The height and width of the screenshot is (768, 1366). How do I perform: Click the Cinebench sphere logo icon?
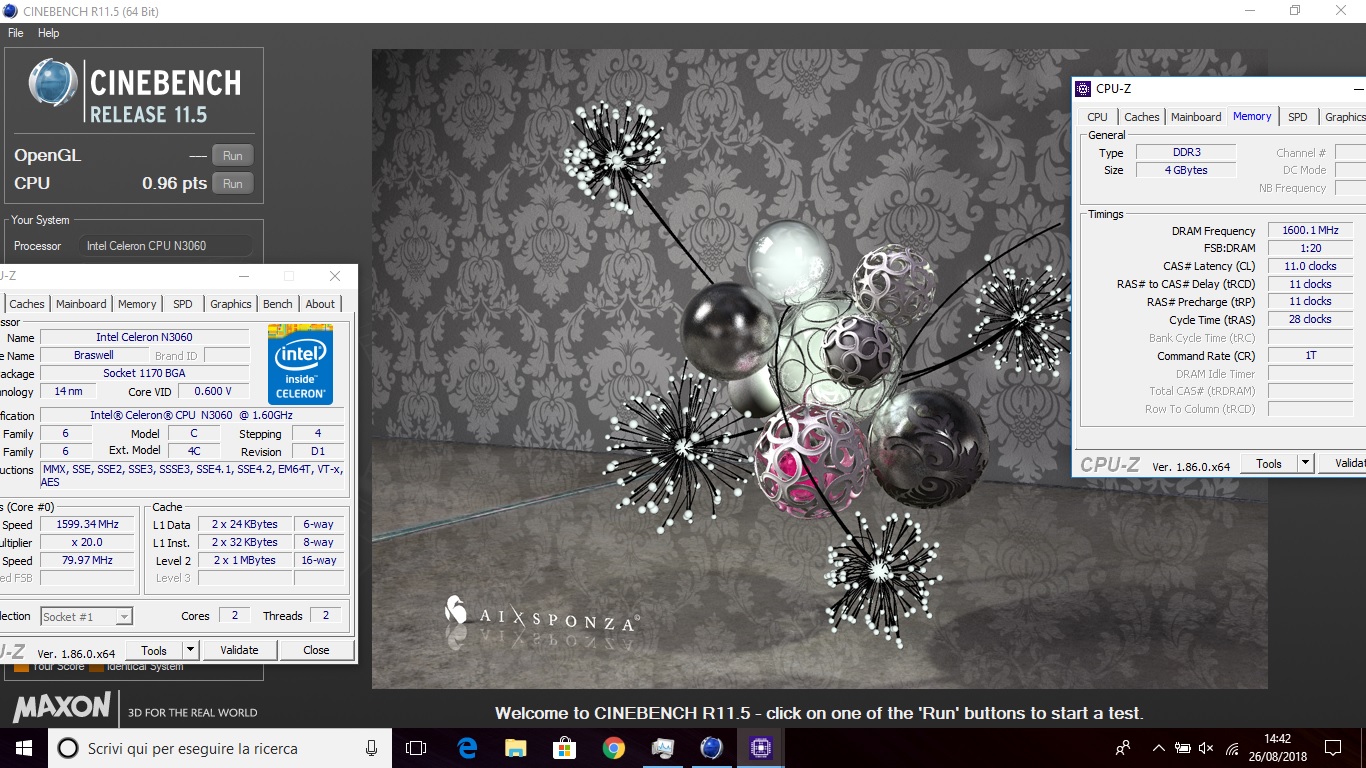53,82
